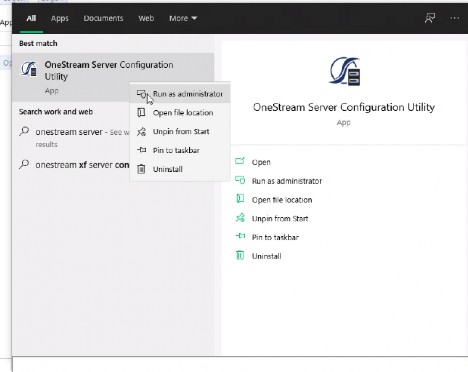Image resolution: width=468 pixels, height=372 pixels.
Task: Click Open in the details pane
Action: point(261,162)
